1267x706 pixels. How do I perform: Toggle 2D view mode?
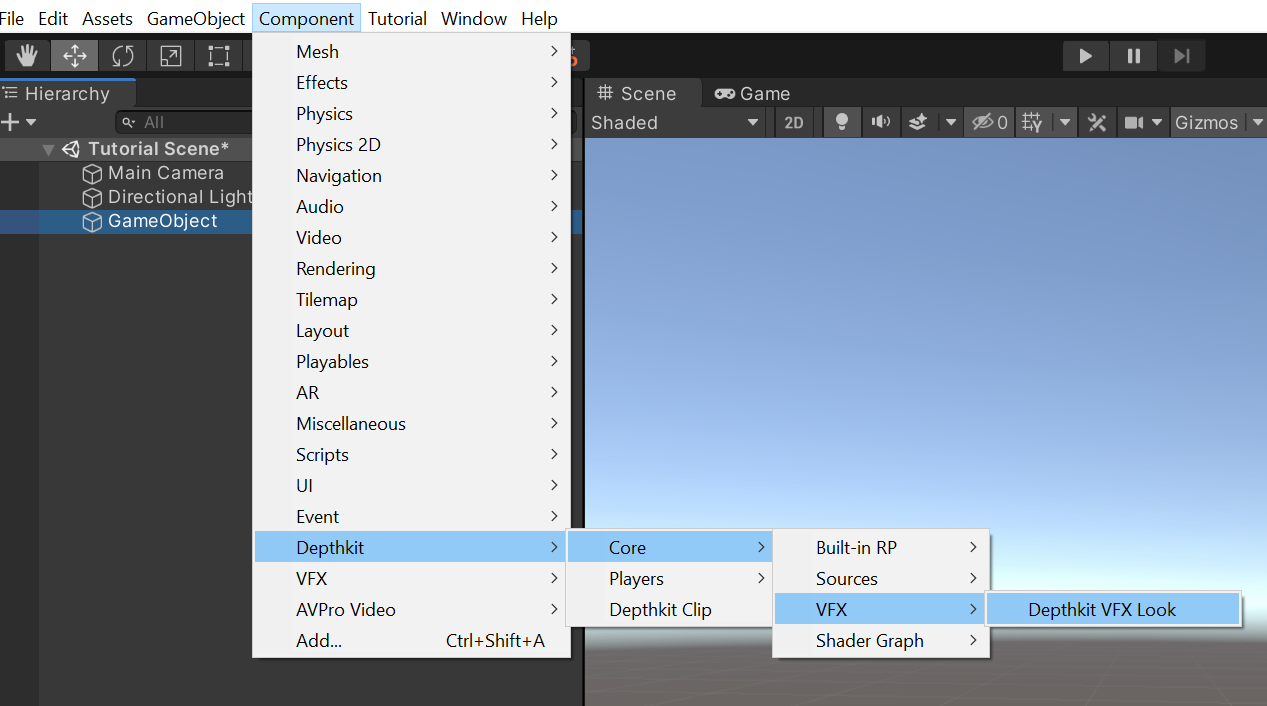click(x=794, y=122)
